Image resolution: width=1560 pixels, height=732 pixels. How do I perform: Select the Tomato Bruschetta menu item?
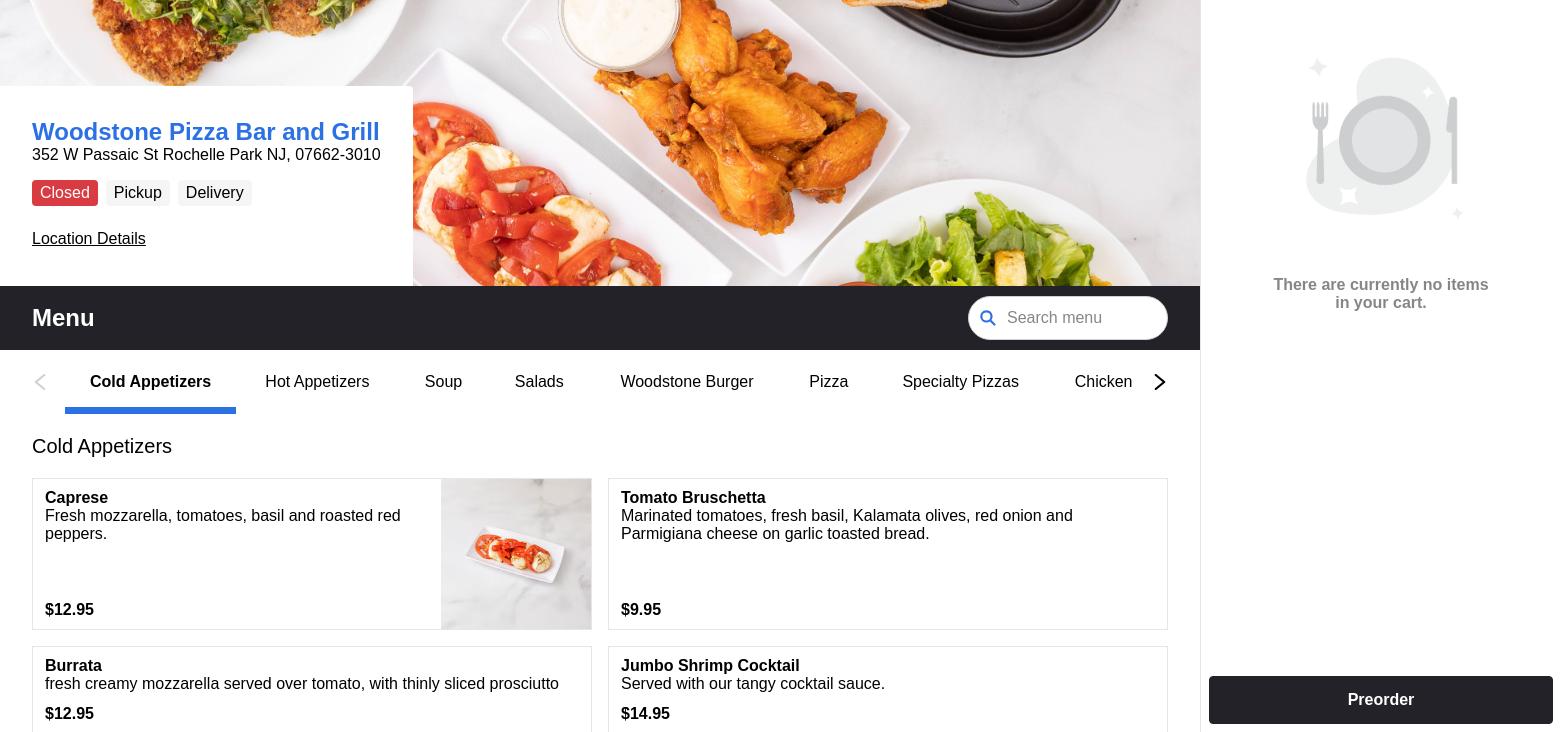888,554
